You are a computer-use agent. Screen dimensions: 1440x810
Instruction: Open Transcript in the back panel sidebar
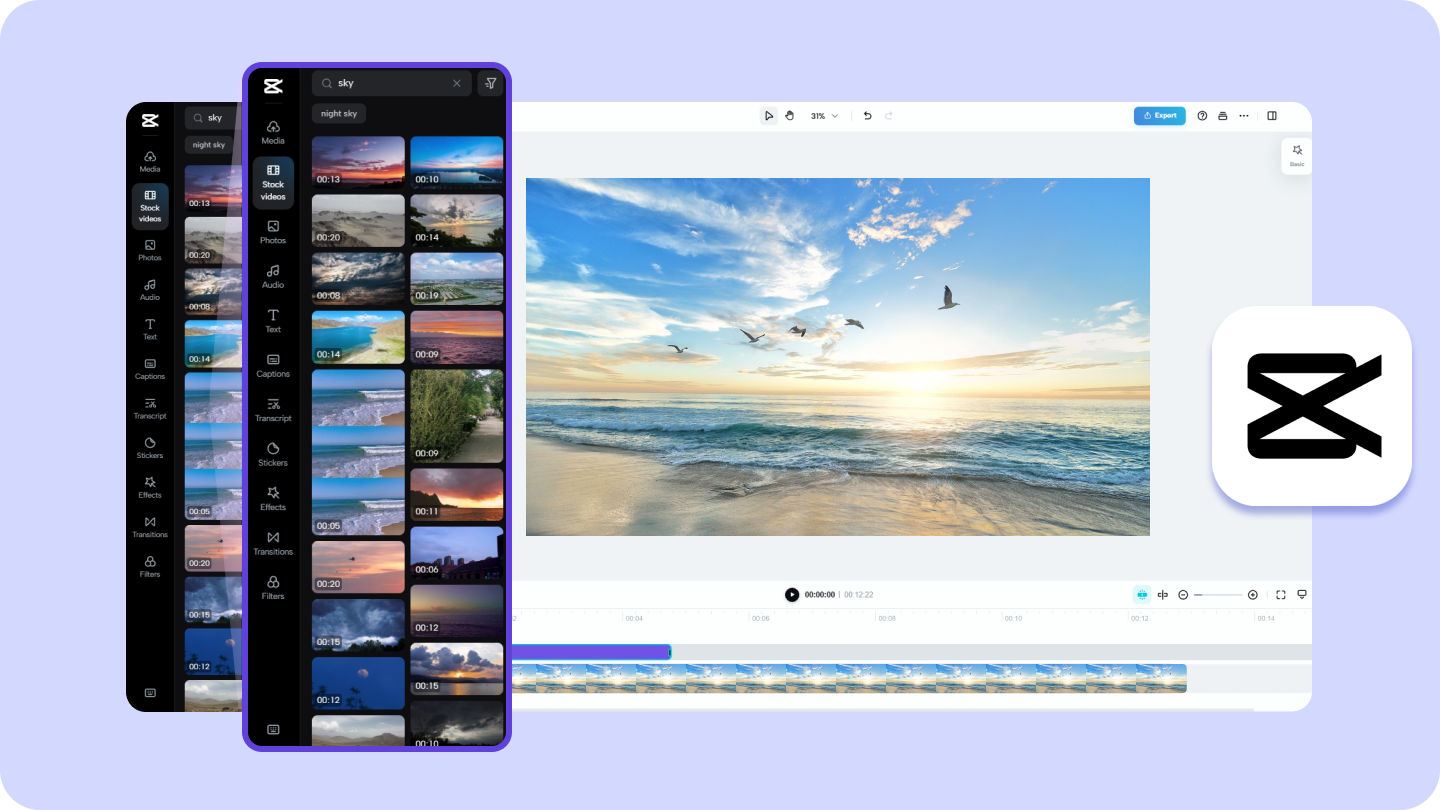coord(150,408)
